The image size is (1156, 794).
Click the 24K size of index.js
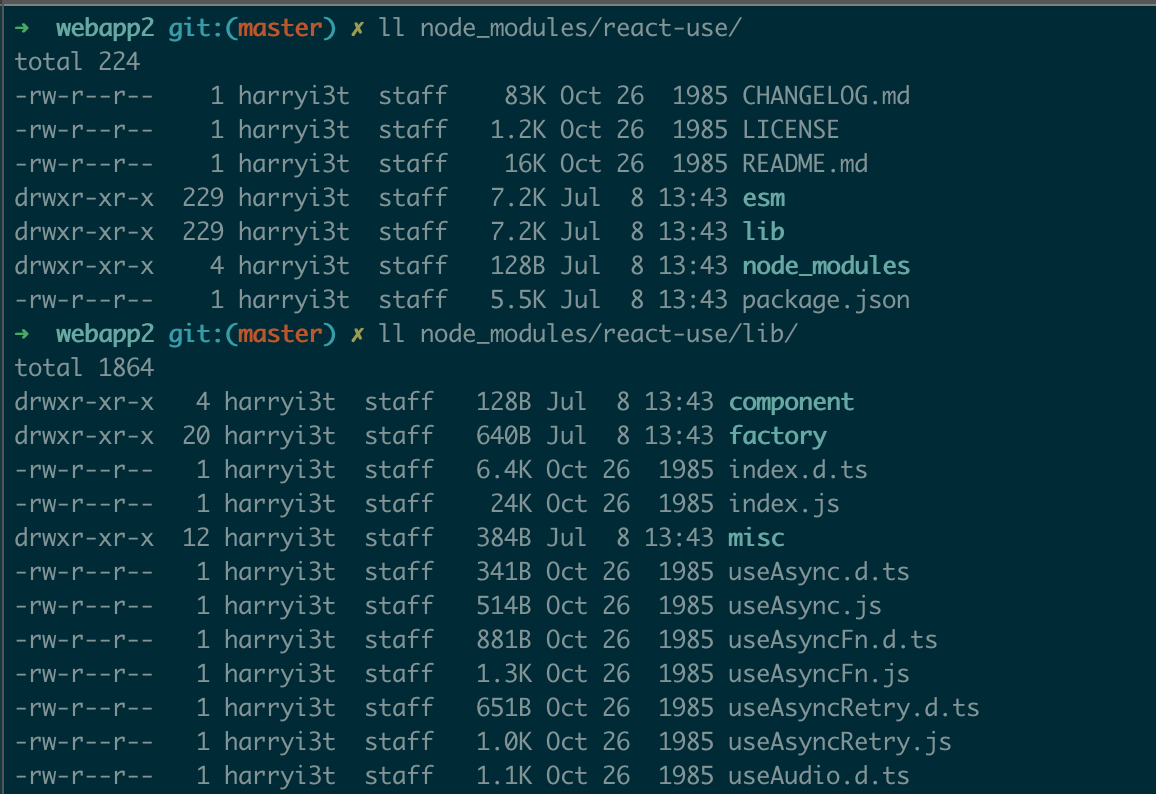tap(512, 504)
